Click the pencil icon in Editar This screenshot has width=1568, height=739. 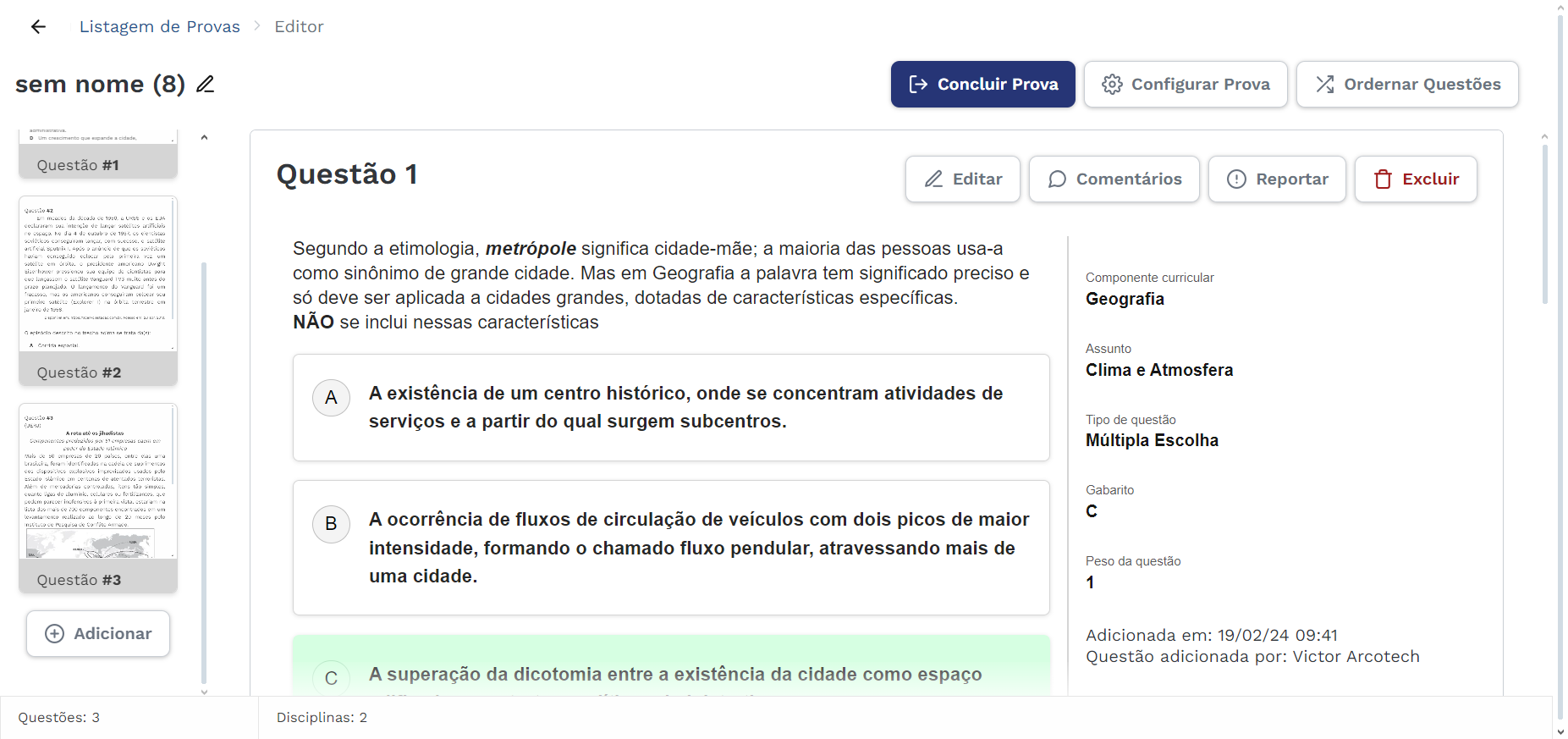(933, 179)
